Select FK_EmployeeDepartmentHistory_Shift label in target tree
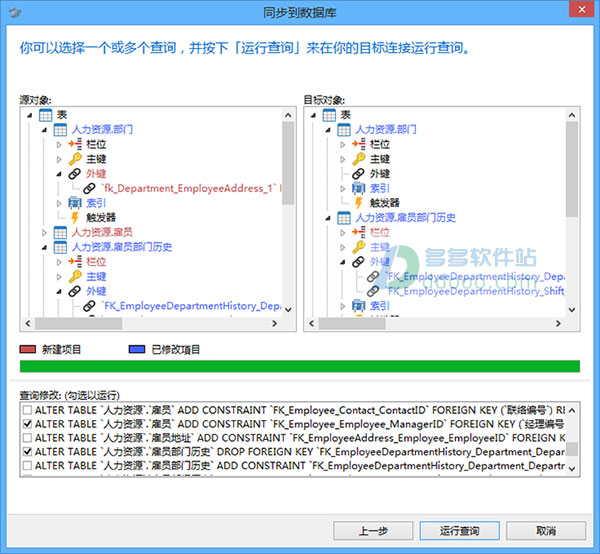This screenshot has width=600, height=554. point(476,291)
